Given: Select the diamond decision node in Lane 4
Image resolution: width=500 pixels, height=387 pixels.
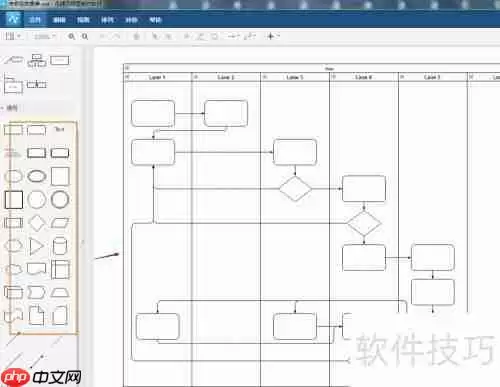Looking at the screenshot, I should coord(364,223).
